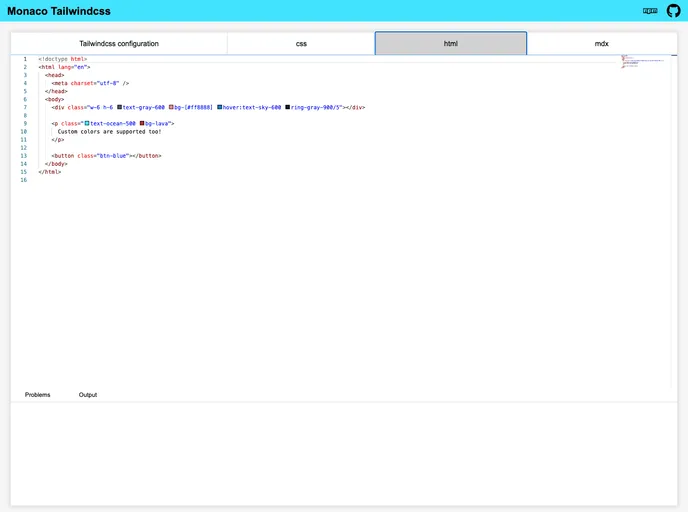Click the editor vertical scrollbar
The image size is (688, 512).
674,222
